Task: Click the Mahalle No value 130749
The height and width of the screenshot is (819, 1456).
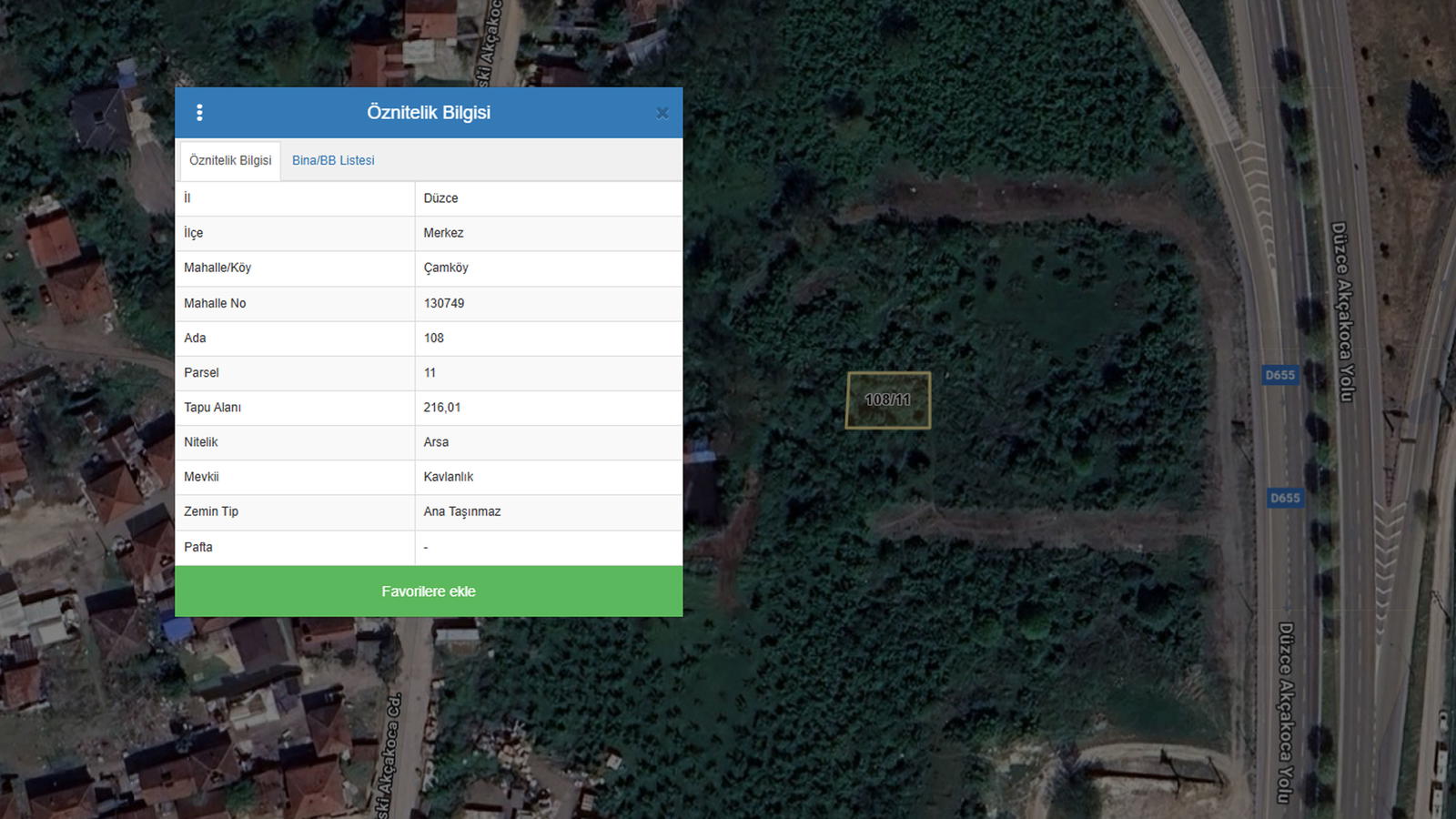Action: pyautogui.click(x=444, y=303)
